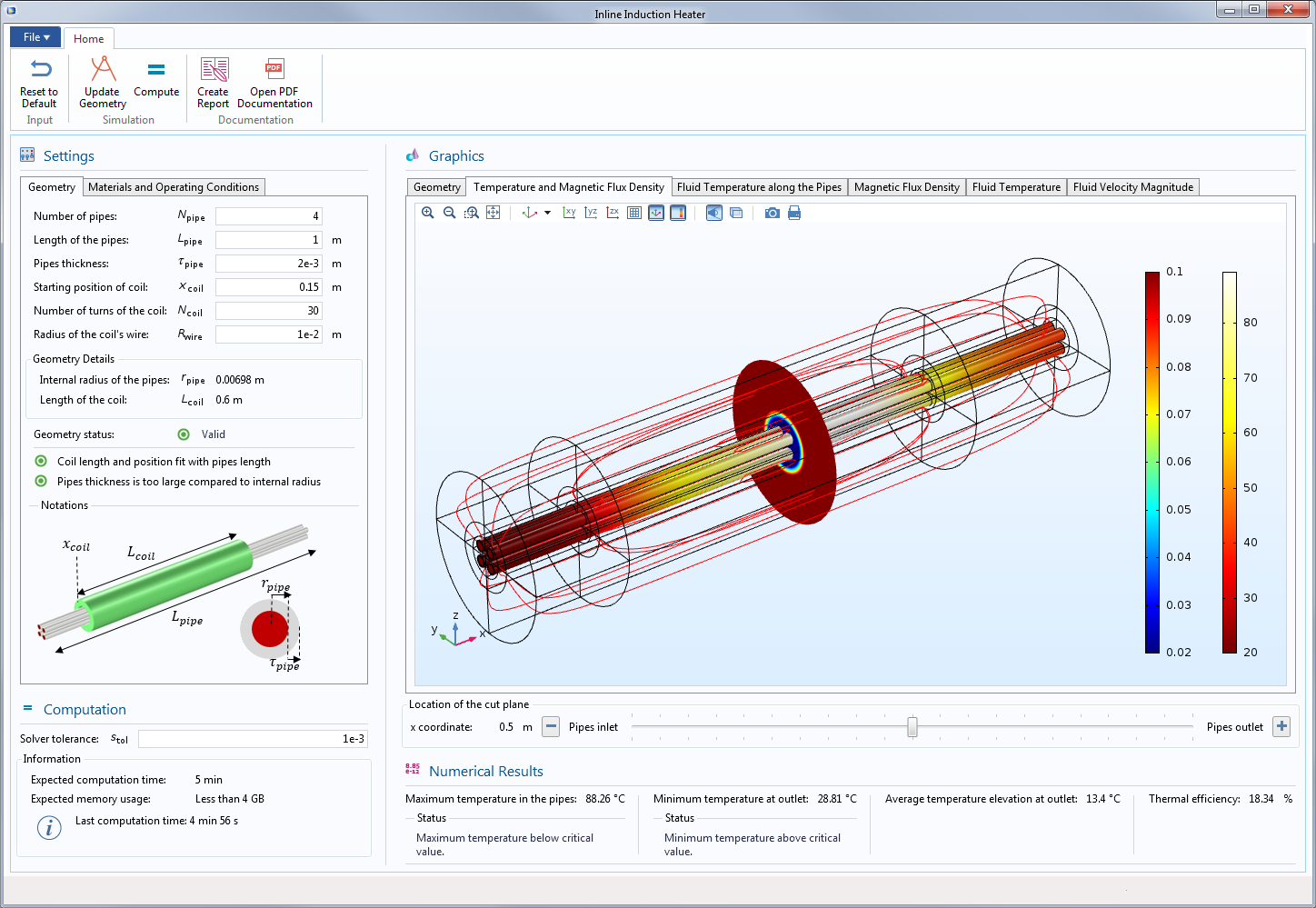The height and width of the screenshot is (908, 1316).
Task: Click Average temperature elevation value 13.4 °C
Action: tap(1103, 799)
